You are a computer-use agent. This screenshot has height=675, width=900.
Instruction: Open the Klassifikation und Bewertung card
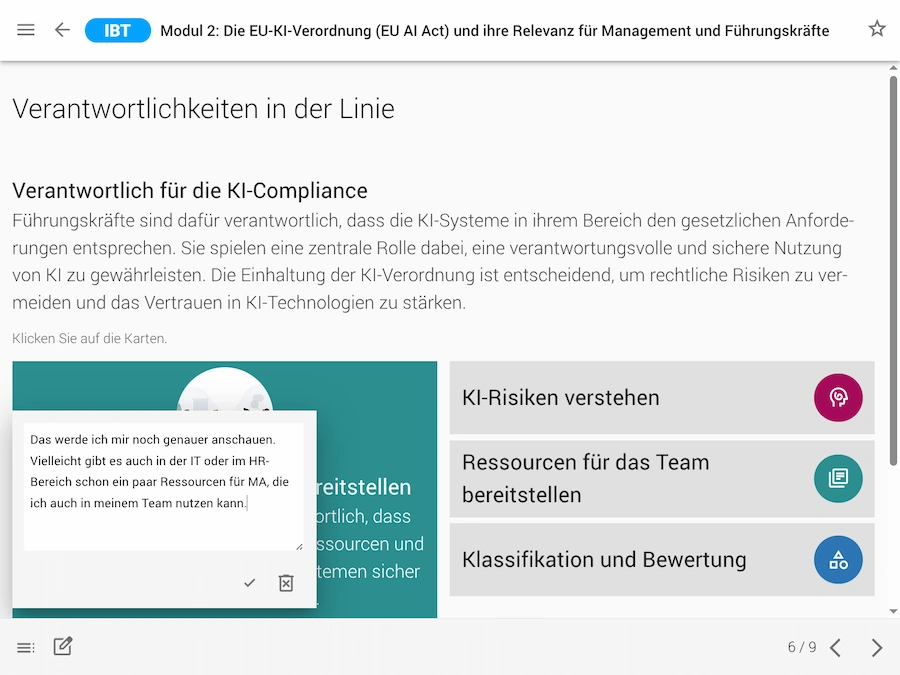click(x=662, y=560)
